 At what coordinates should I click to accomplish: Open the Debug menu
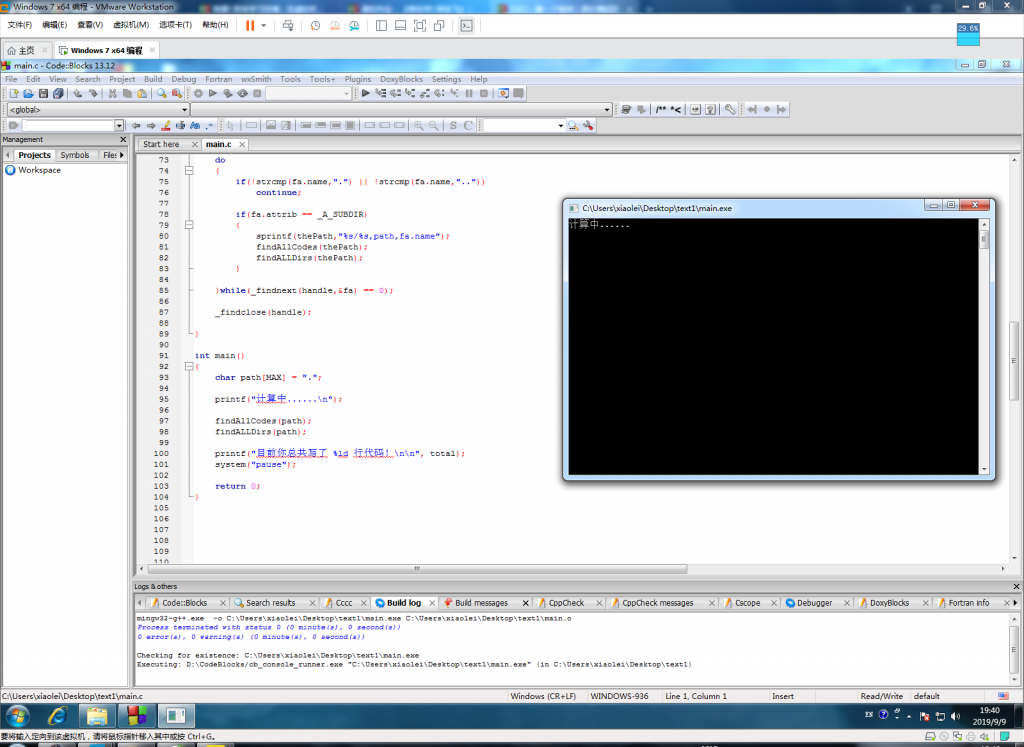[x=184, y=79]
